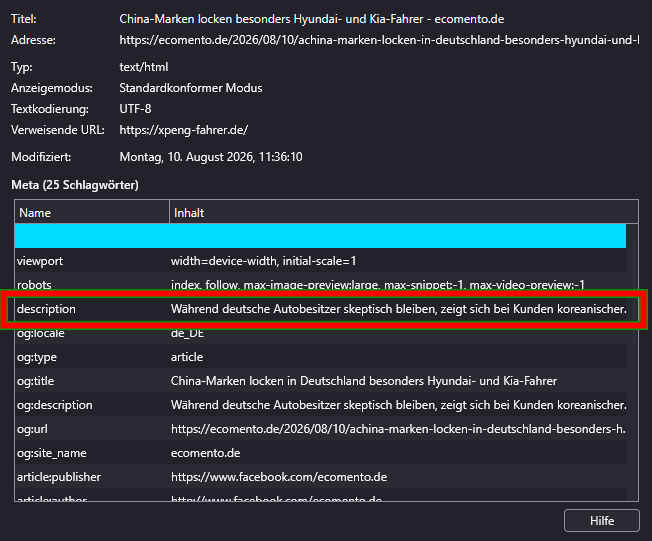Select the og:description meta row
This screenshot has height=541, width=652.
pyautogui.click(x=320, y=405)
